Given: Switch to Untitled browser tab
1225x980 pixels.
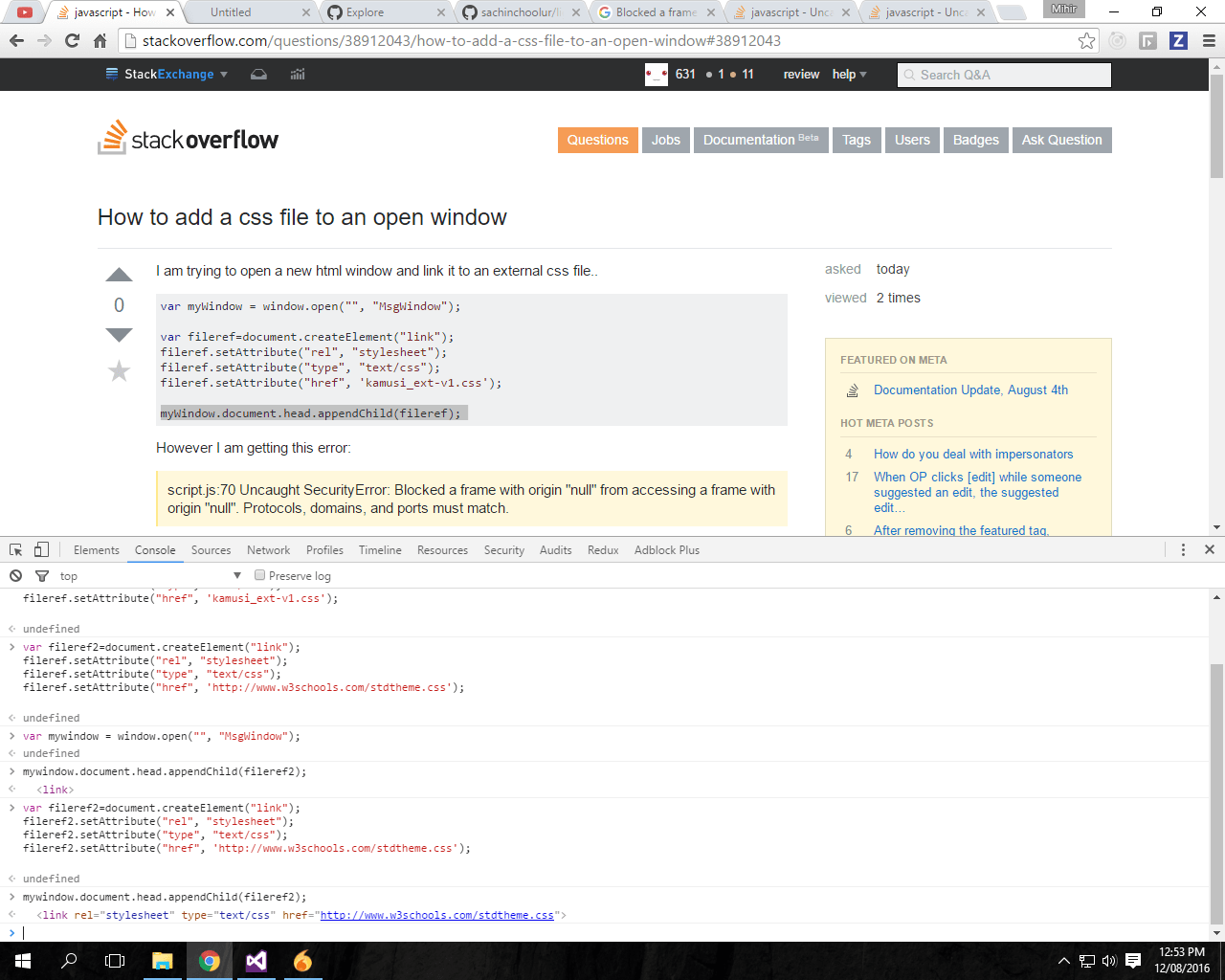Looking at the screenshot, I should click(x=249, y=12).
